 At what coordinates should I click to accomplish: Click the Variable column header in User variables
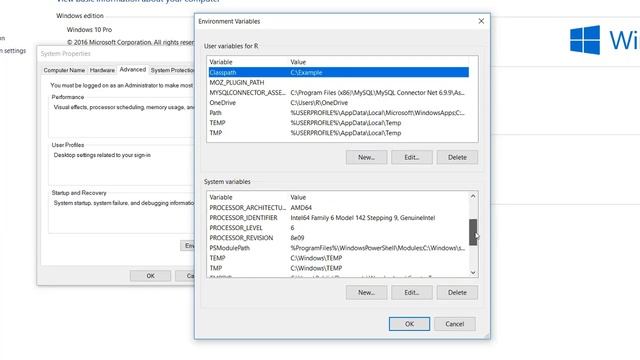[221, 62]
